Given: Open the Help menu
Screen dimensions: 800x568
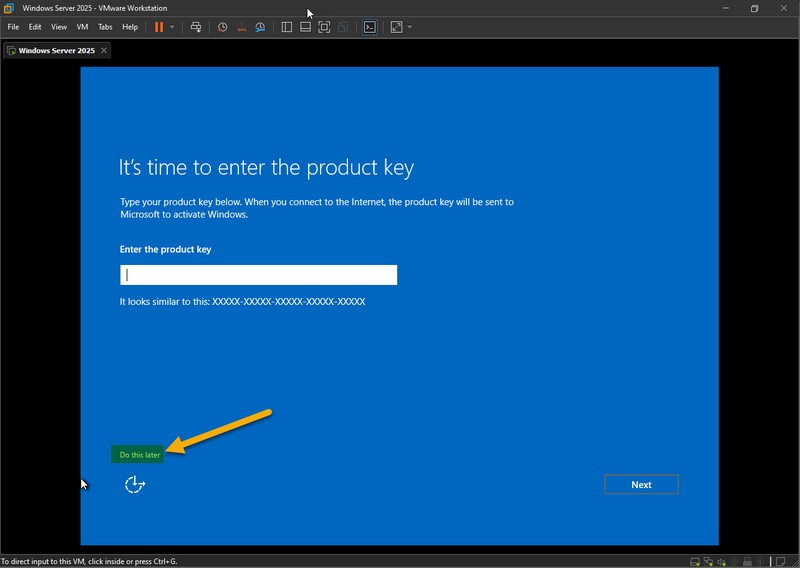Looking at the screenshot, I should (130, 27).
